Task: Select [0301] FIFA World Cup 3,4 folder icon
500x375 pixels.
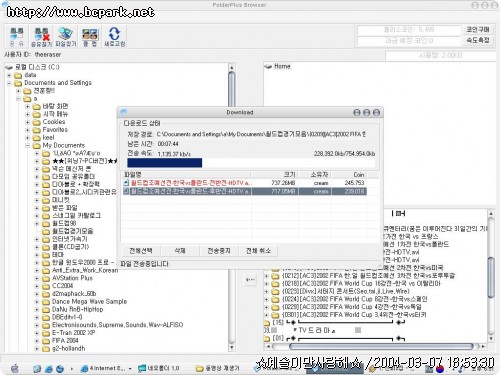Action: point(275,315)
